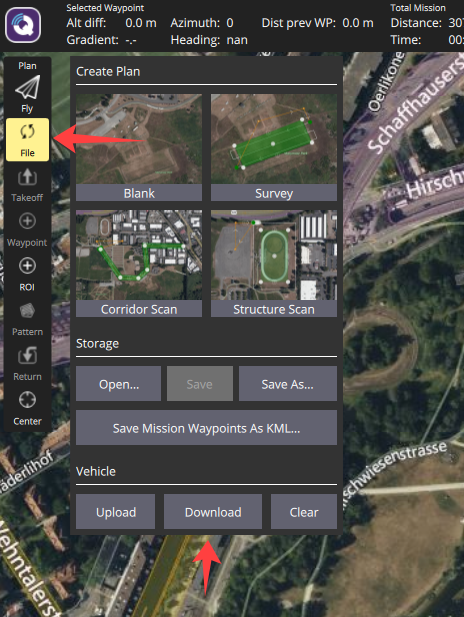Select the Structure Scan plan template
464x617 pixels.
274,263
